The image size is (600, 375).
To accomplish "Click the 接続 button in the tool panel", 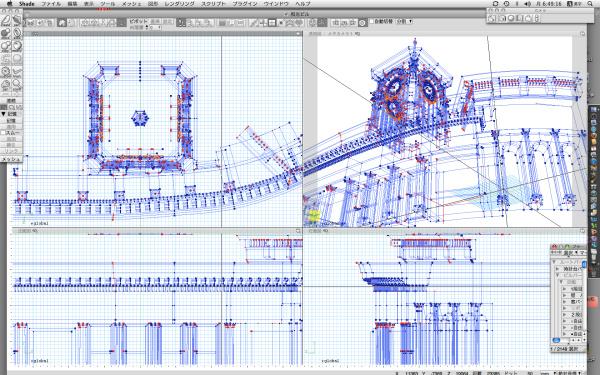I will pos(11,101).
